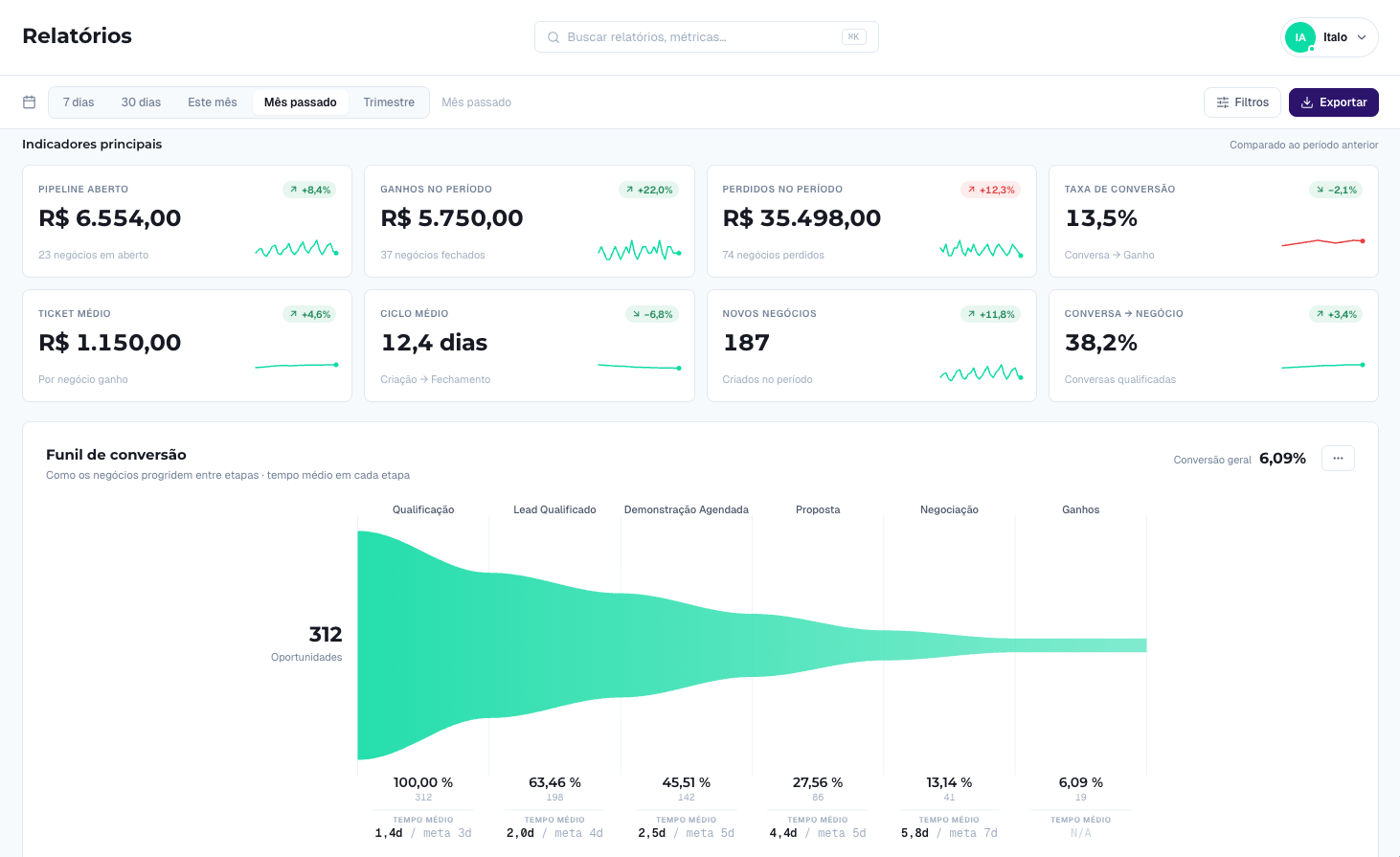
Task: Click the 63,46 % funnel percentage
Action: 554,782
